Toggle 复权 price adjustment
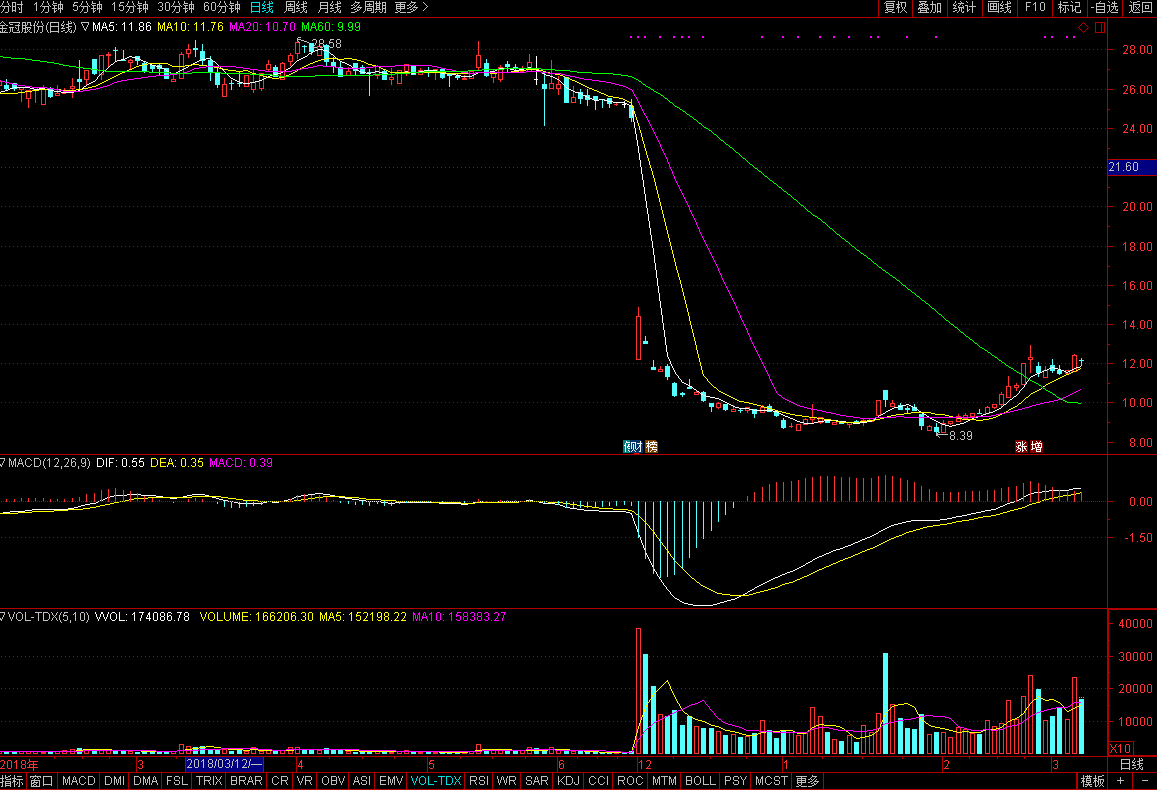Image resolution: width=1157 pixels, height=790 pixels. coord(894,7)
